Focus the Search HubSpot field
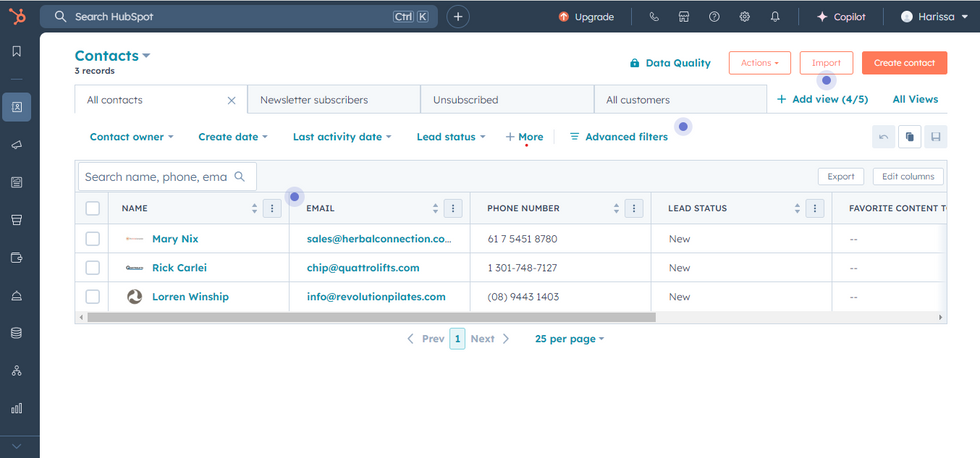 239,17
